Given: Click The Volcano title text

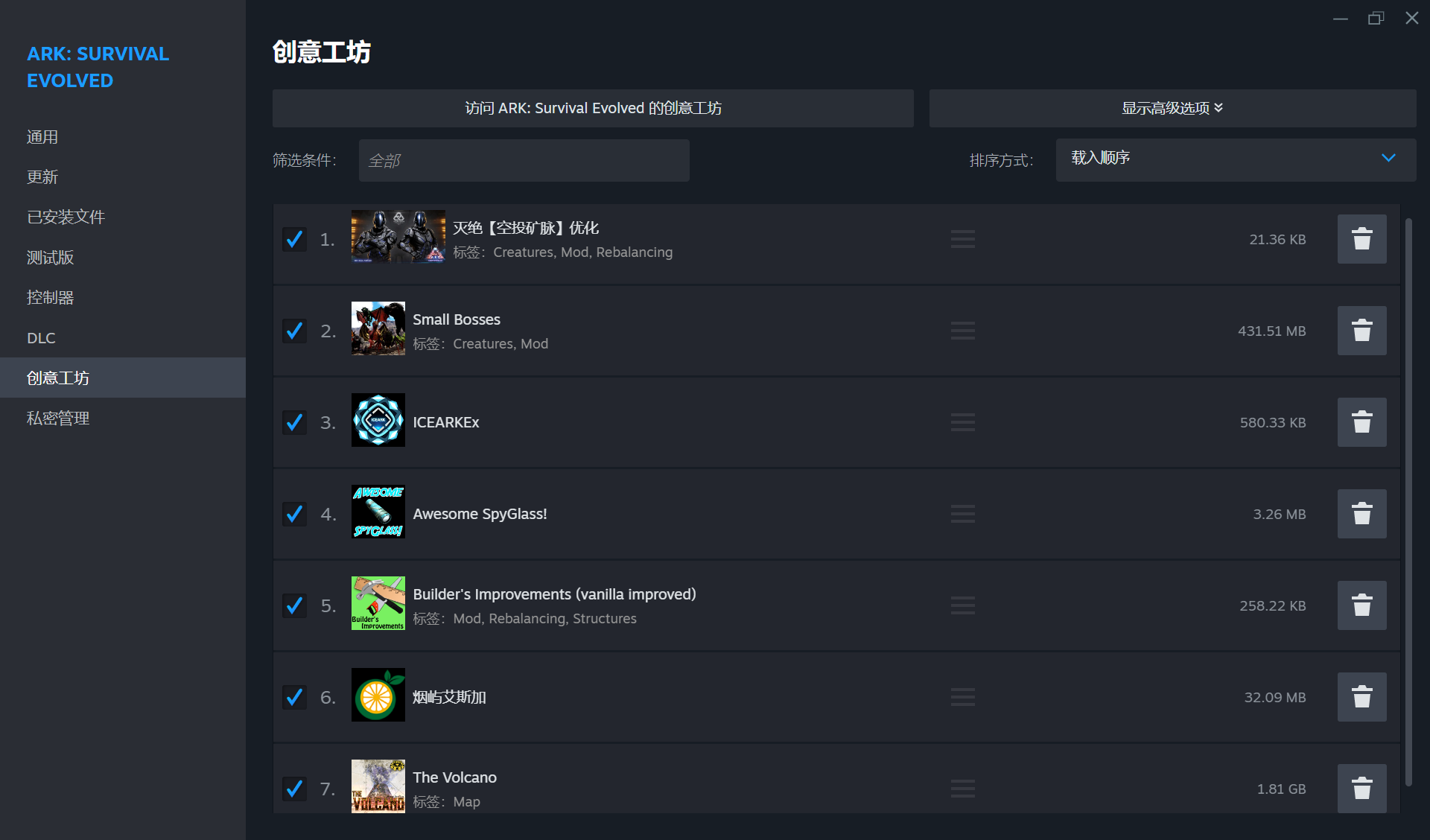Looking at the screenshot, I should coord(454,777).
